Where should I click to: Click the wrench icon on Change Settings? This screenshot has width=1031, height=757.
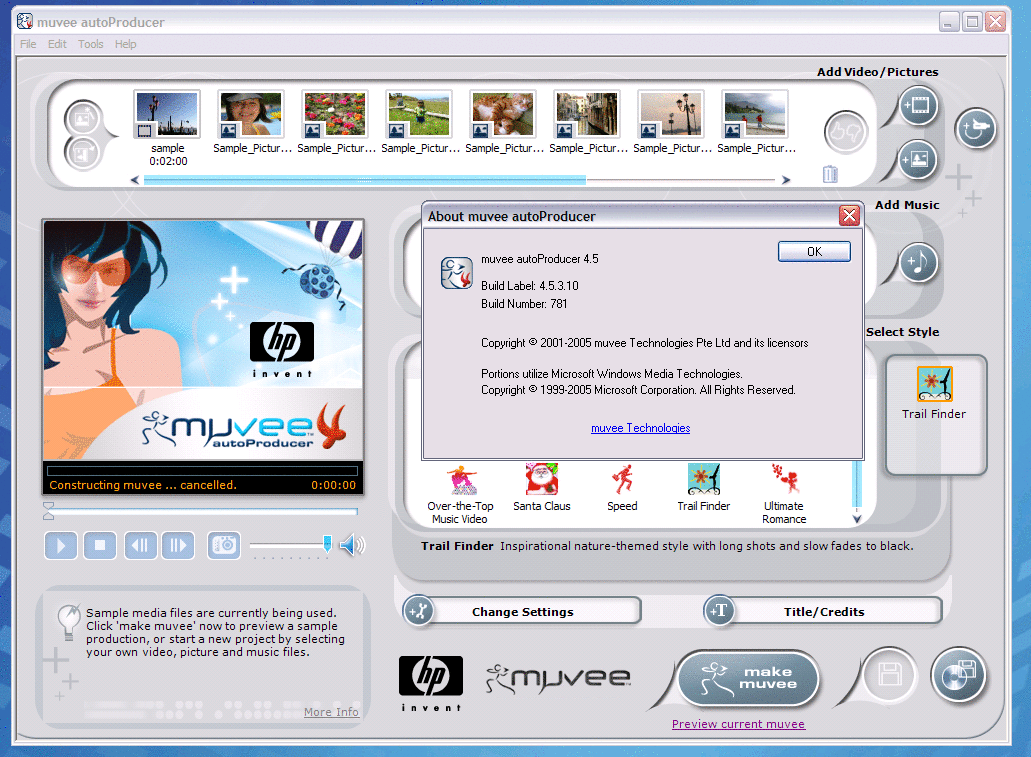[x=419, y=611]
